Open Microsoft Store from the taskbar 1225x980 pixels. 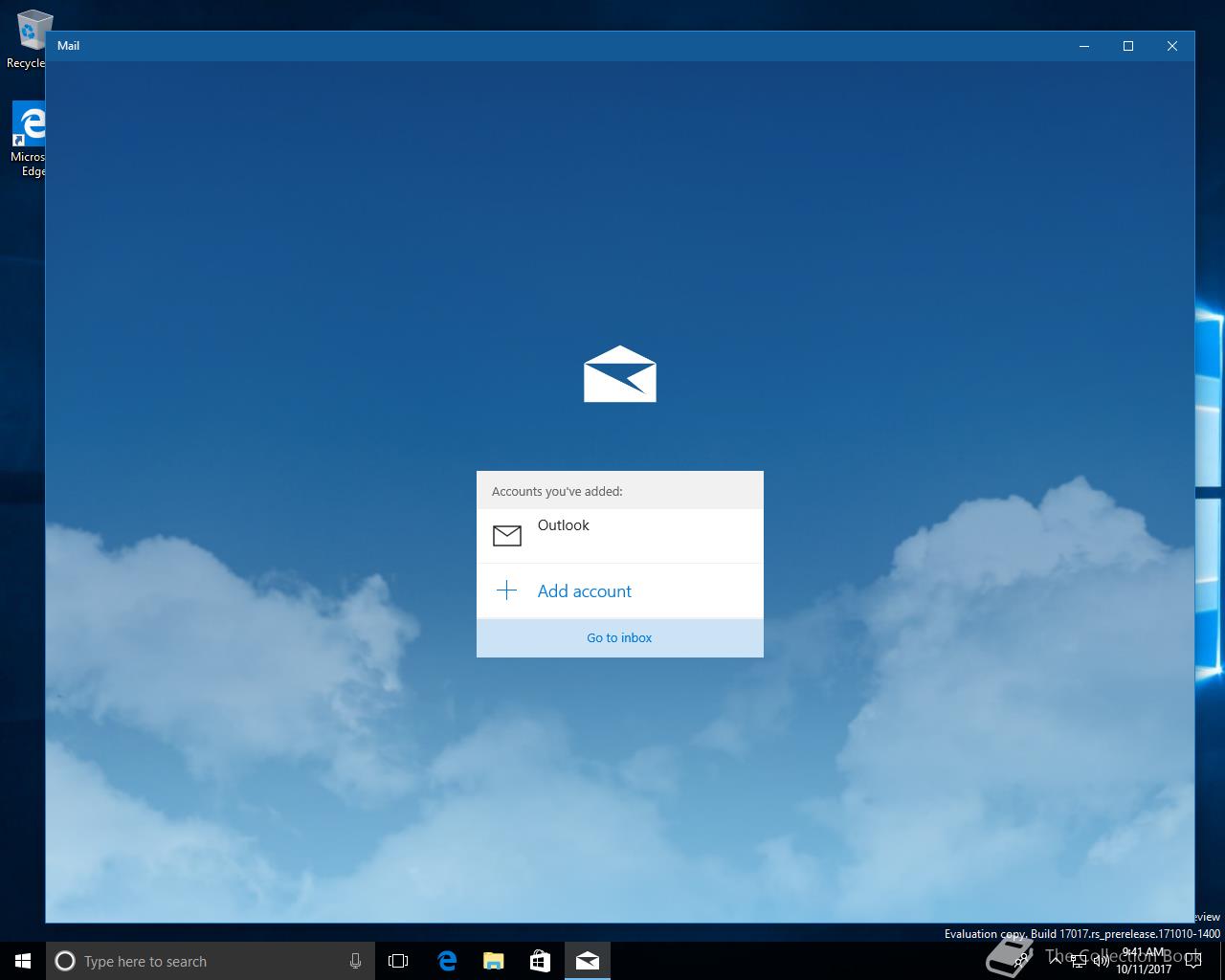click(540, 961)
